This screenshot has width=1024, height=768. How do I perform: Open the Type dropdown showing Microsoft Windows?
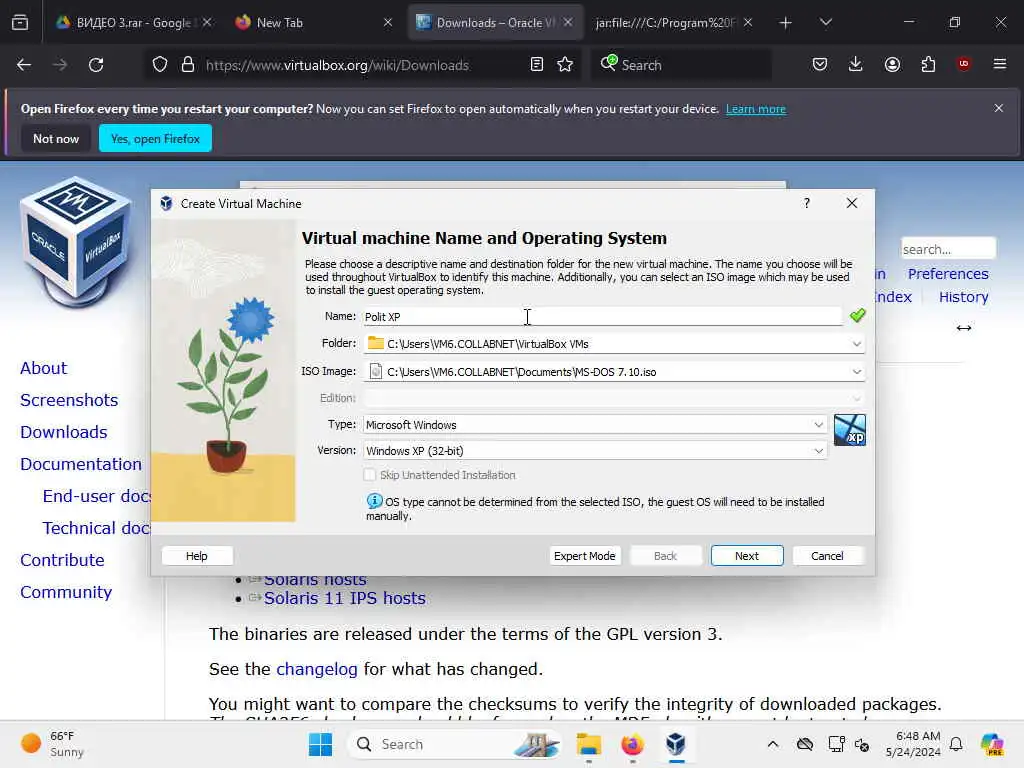pos(595,424)
